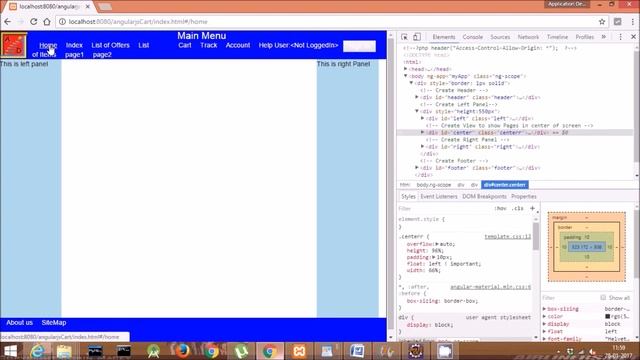The height and width of the screenshot is (360, 640).
Task: Select the Event Listeners sub-tab
Action: [439, 196]
